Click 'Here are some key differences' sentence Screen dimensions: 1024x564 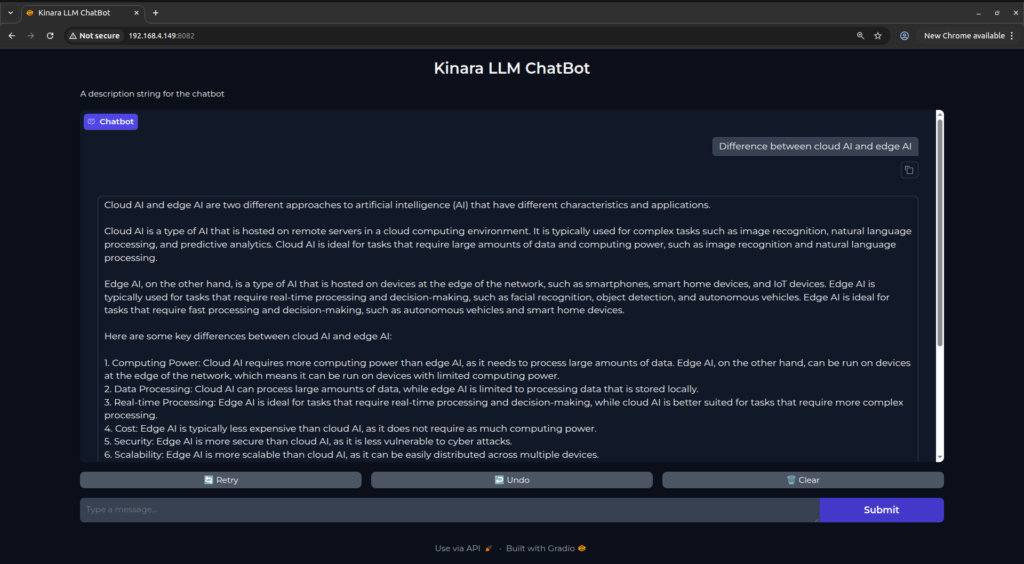[x=248, y=337]
